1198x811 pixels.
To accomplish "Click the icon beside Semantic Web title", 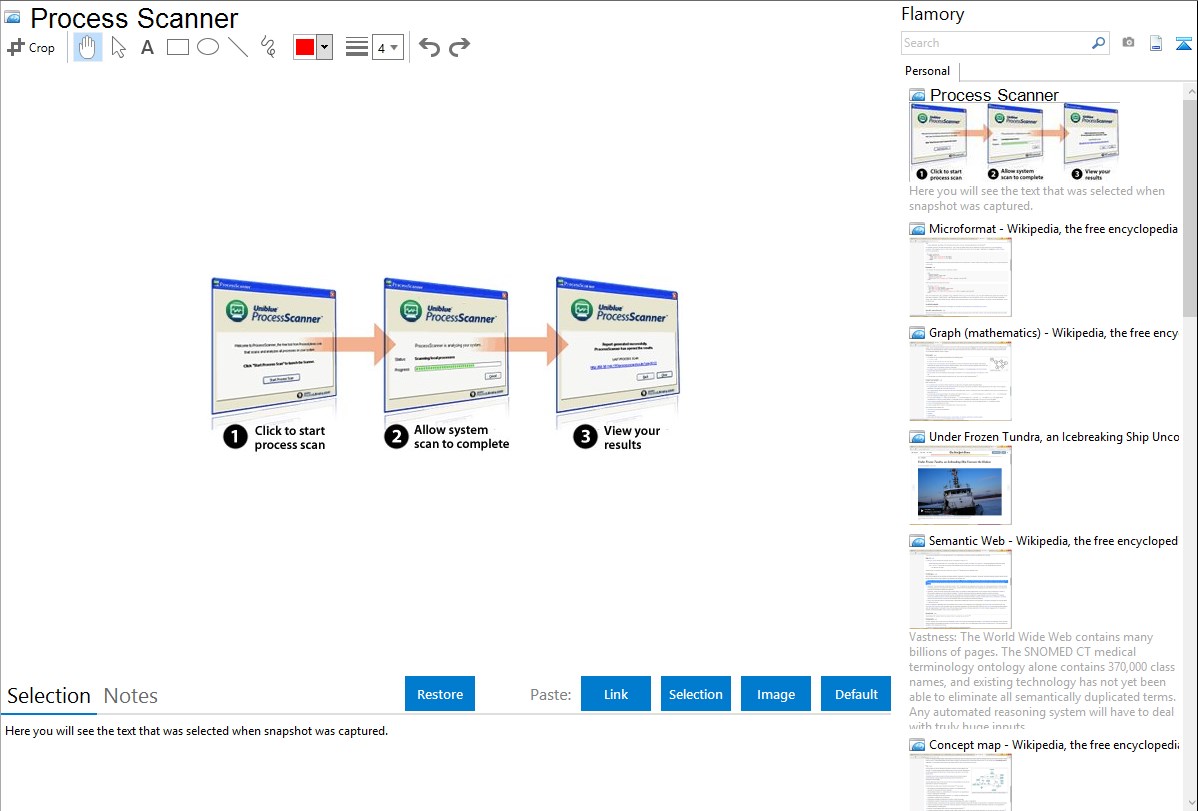I will (x=917, y=540).
